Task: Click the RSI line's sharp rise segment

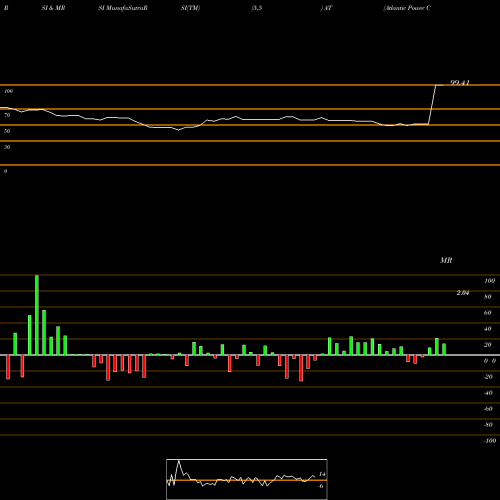Action: [432, 105]
